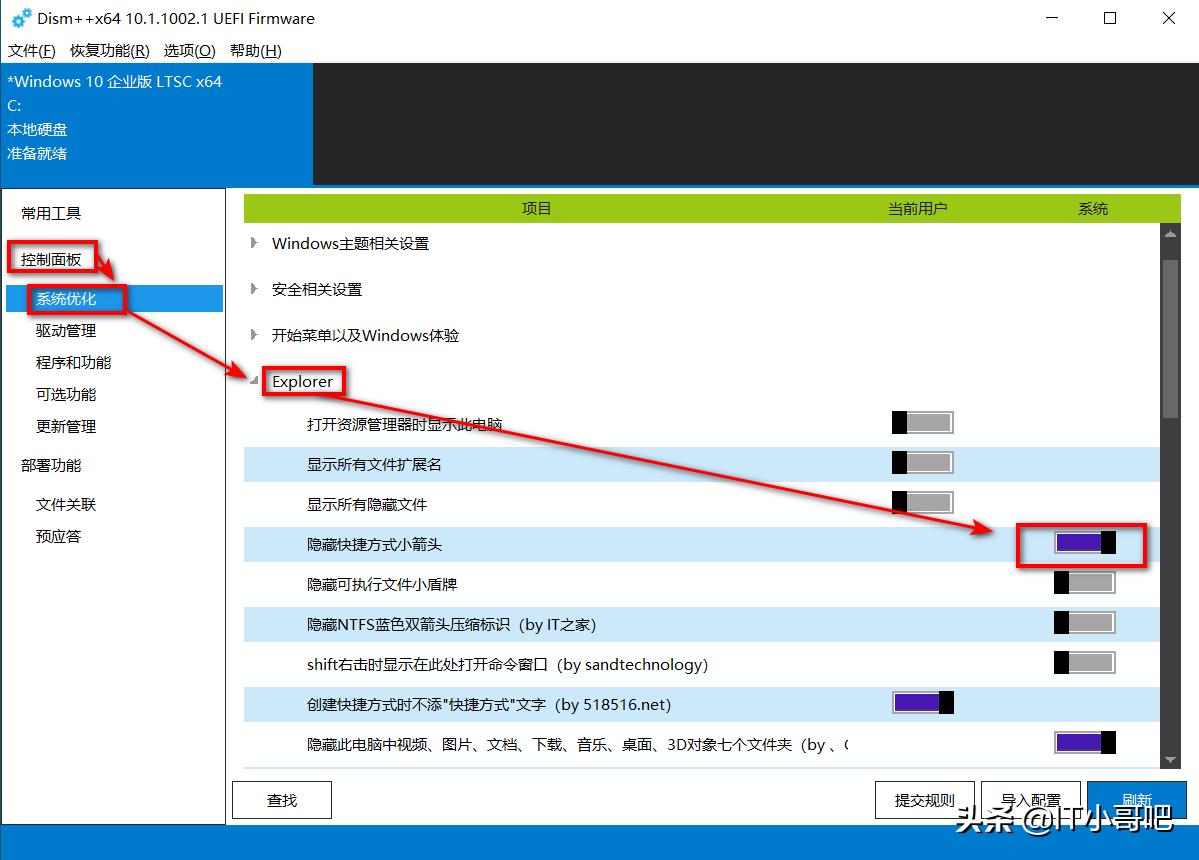This screenshot has width=1199, height=860.
Task: Click Windows主题相关设置 label
Action: click(350, 244)
